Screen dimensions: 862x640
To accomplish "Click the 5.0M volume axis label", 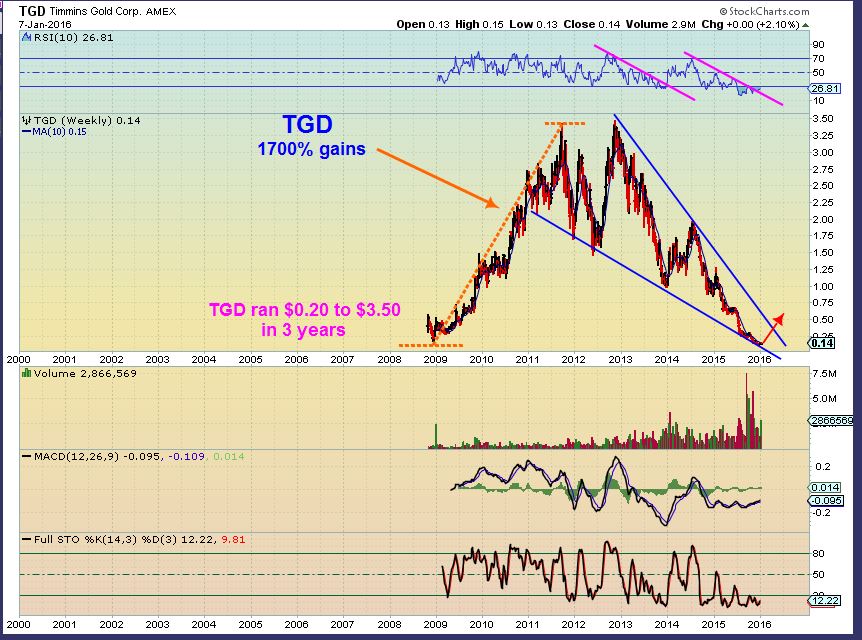I will 824,398.
